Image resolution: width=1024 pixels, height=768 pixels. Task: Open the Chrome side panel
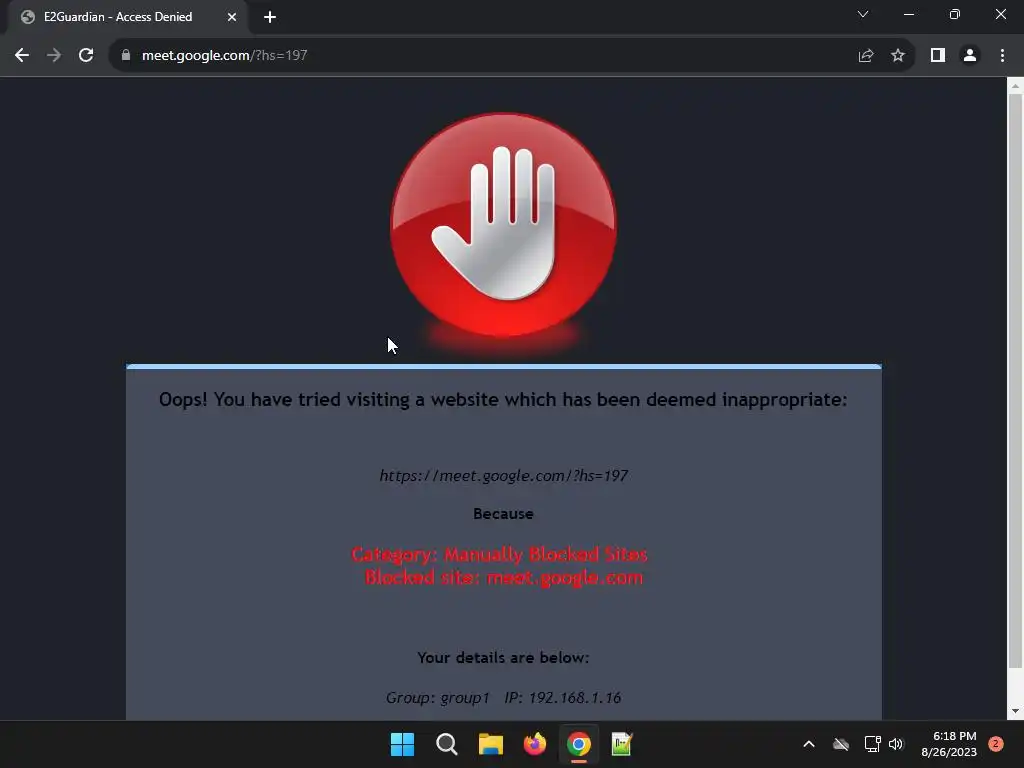[938, 56]
